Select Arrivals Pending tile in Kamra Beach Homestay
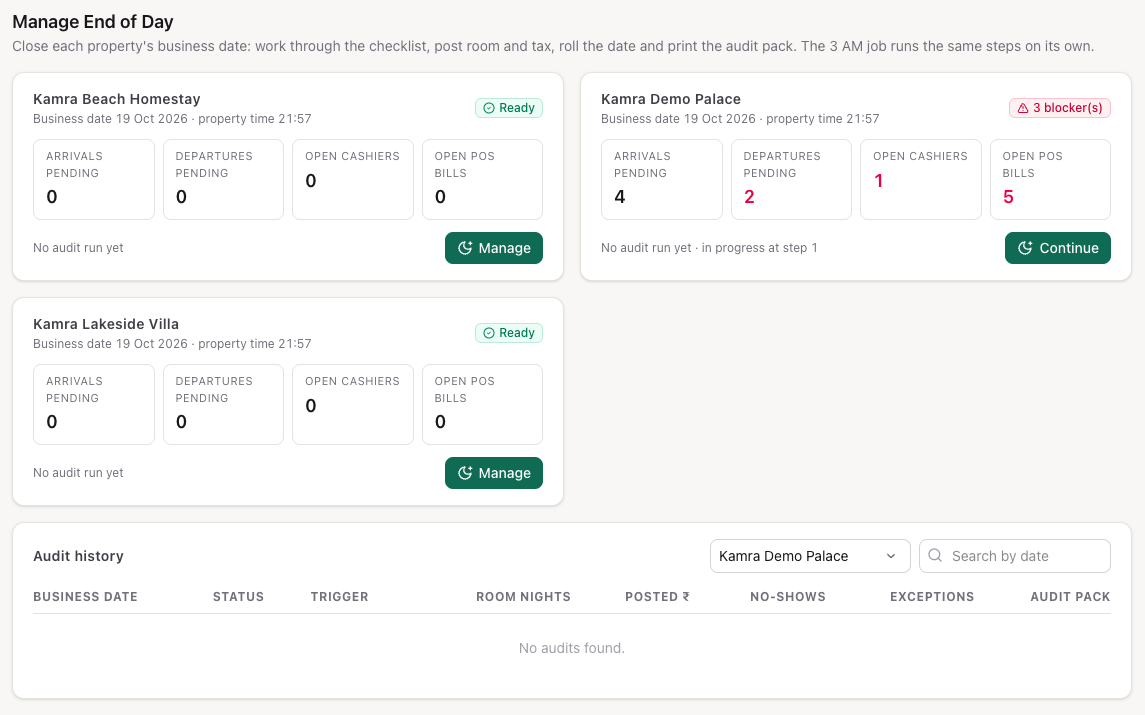This screenshot has width=1145, height=715. point(93,180)
